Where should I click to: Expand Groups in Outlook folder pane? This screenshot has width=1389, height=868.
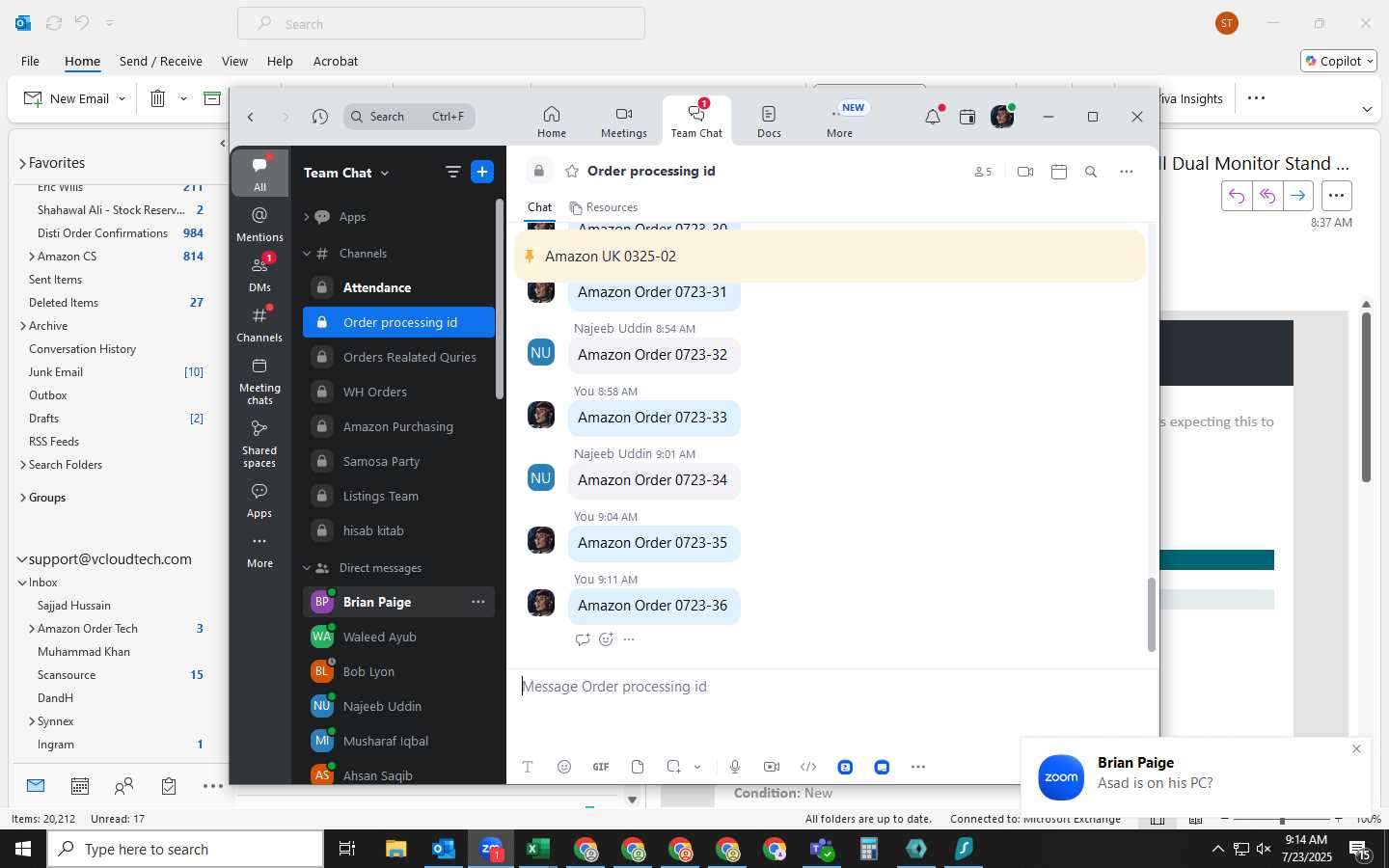coord(22,498)
